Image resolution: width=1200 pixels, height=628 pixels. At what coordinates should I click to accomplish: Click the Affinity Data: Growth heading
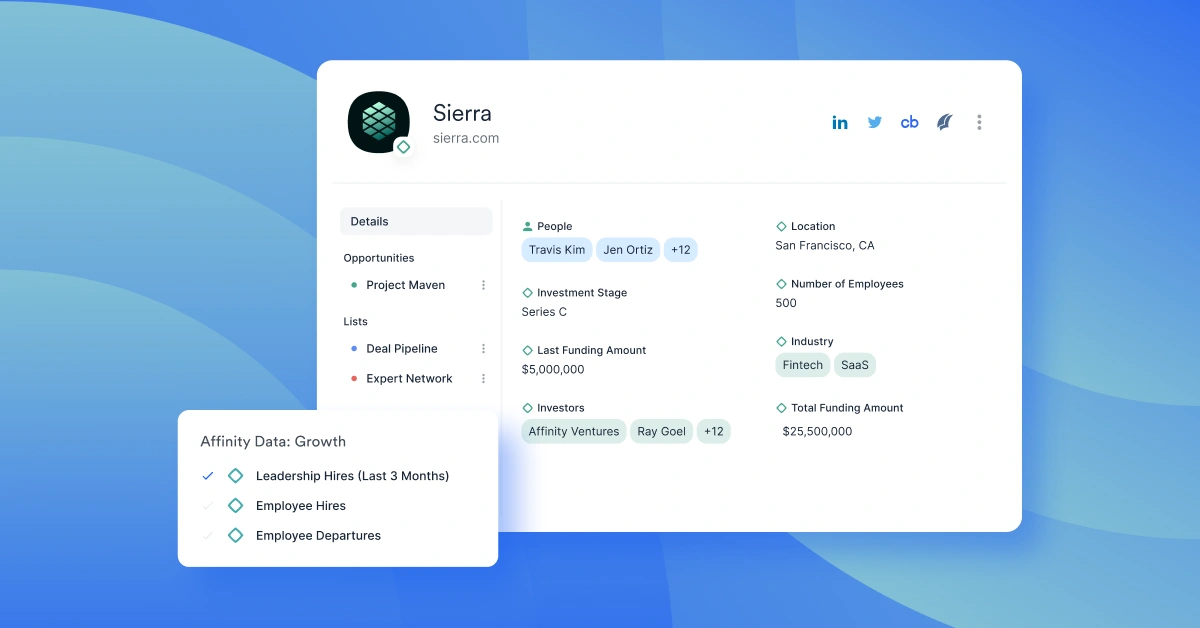(273, 442)
